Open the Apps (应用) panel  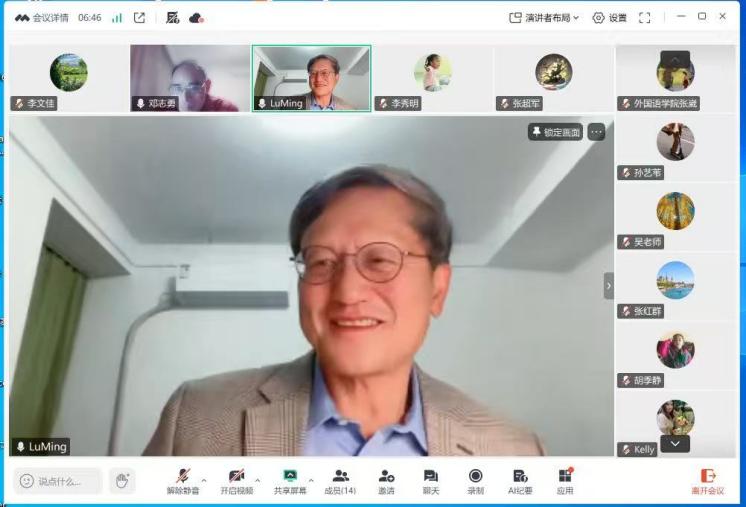(x=565, y=480)
